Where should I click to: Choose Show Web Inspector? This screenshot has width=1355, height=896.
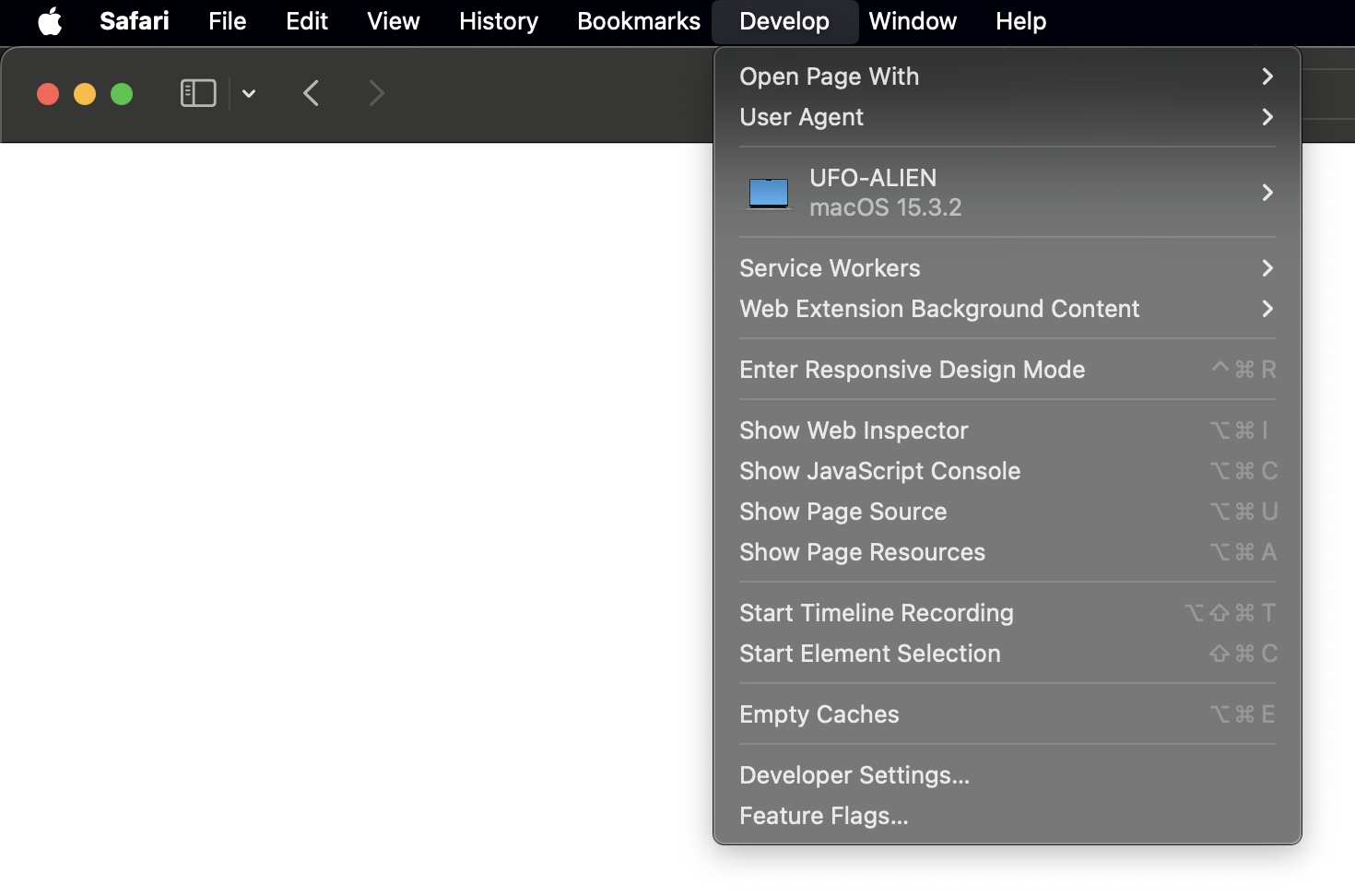[1007, 430]
